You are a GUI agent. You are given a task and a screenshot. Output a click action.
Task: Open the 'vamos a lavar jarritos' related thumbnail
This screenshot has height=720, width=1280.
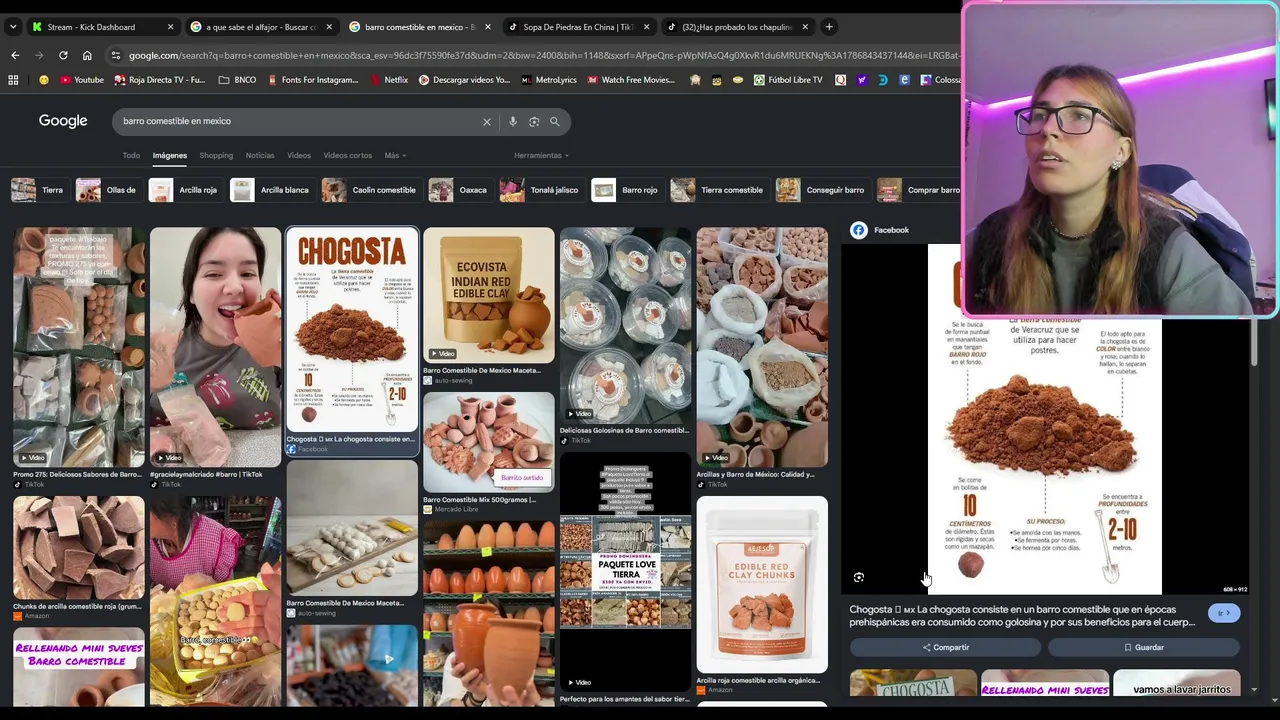click(1176, 683)
